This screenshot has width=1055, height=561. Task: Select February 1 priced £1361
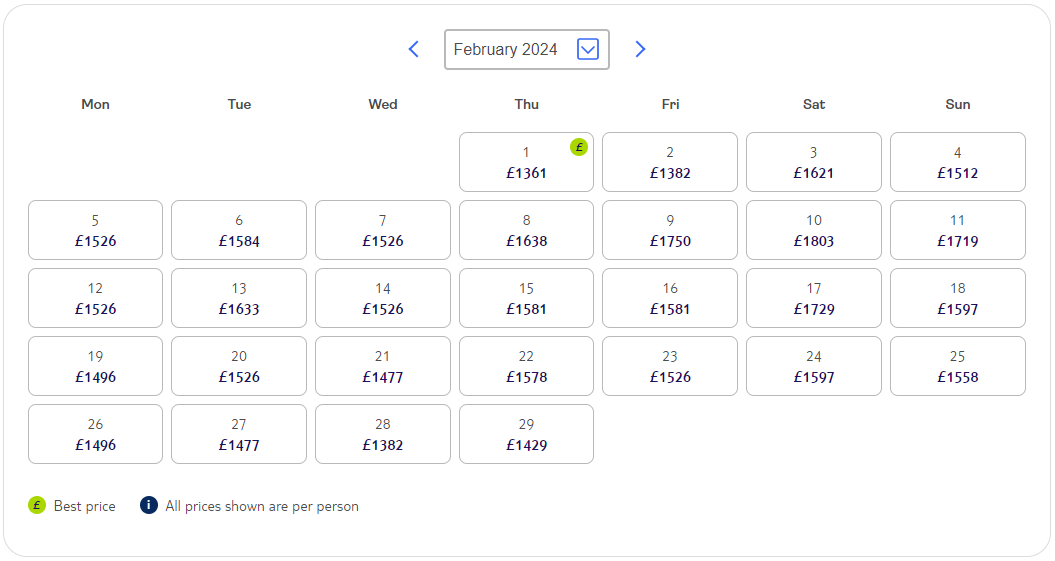click(526, 162)
